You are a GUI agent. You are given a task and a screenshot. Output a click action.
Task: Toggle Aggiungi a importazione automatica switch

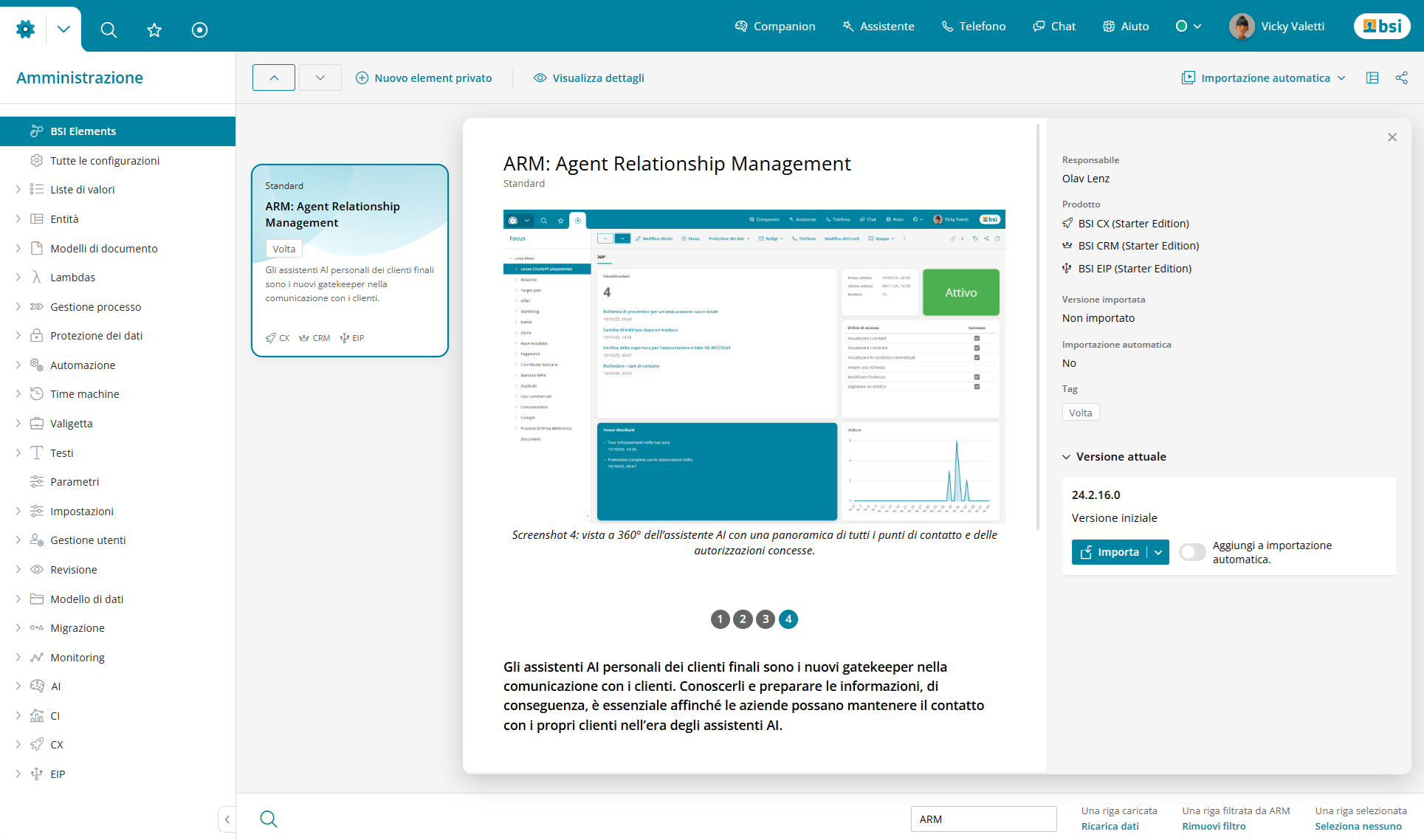1191,552
